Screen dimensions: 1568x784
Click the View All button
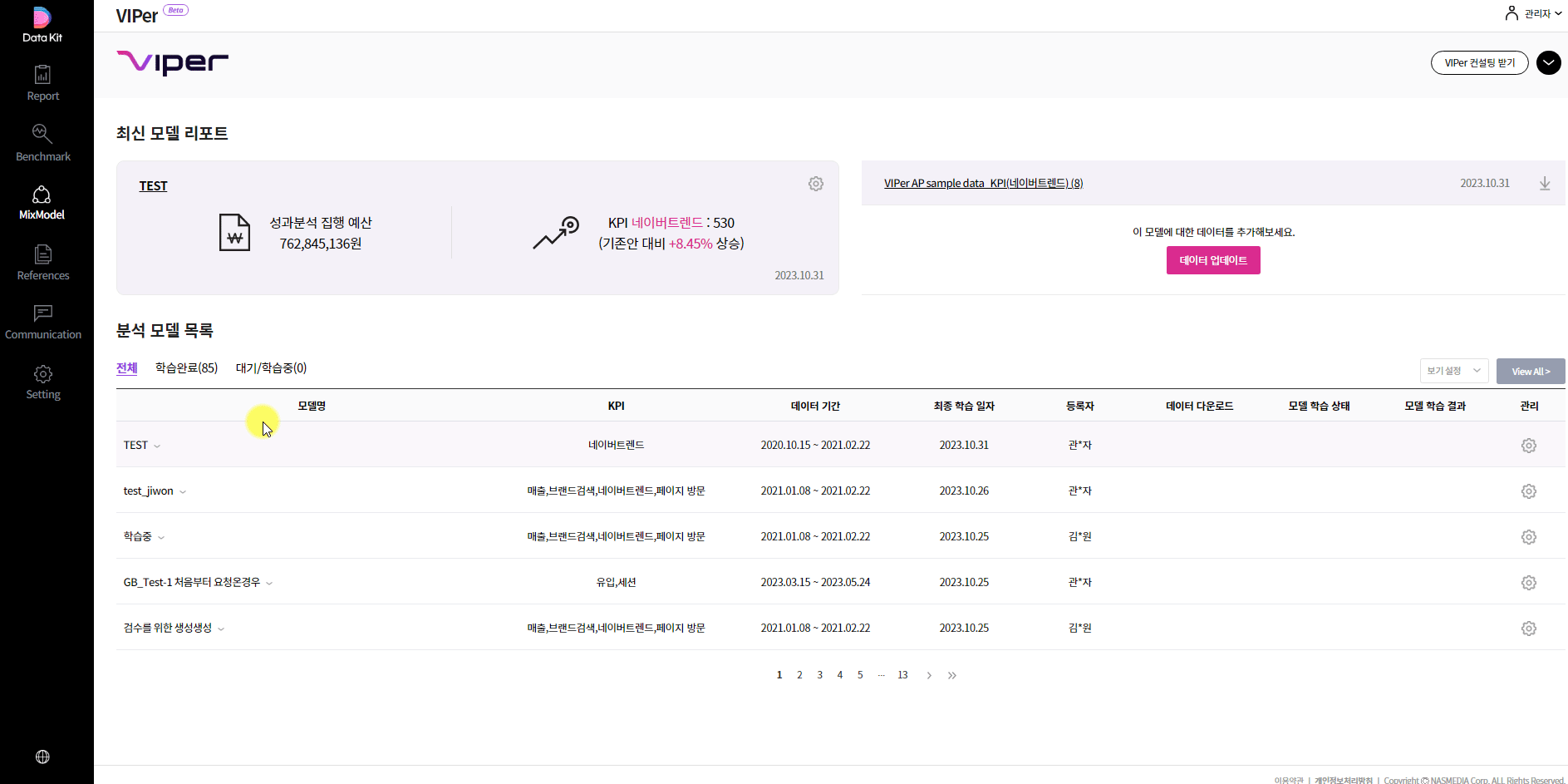(1531, 372)
